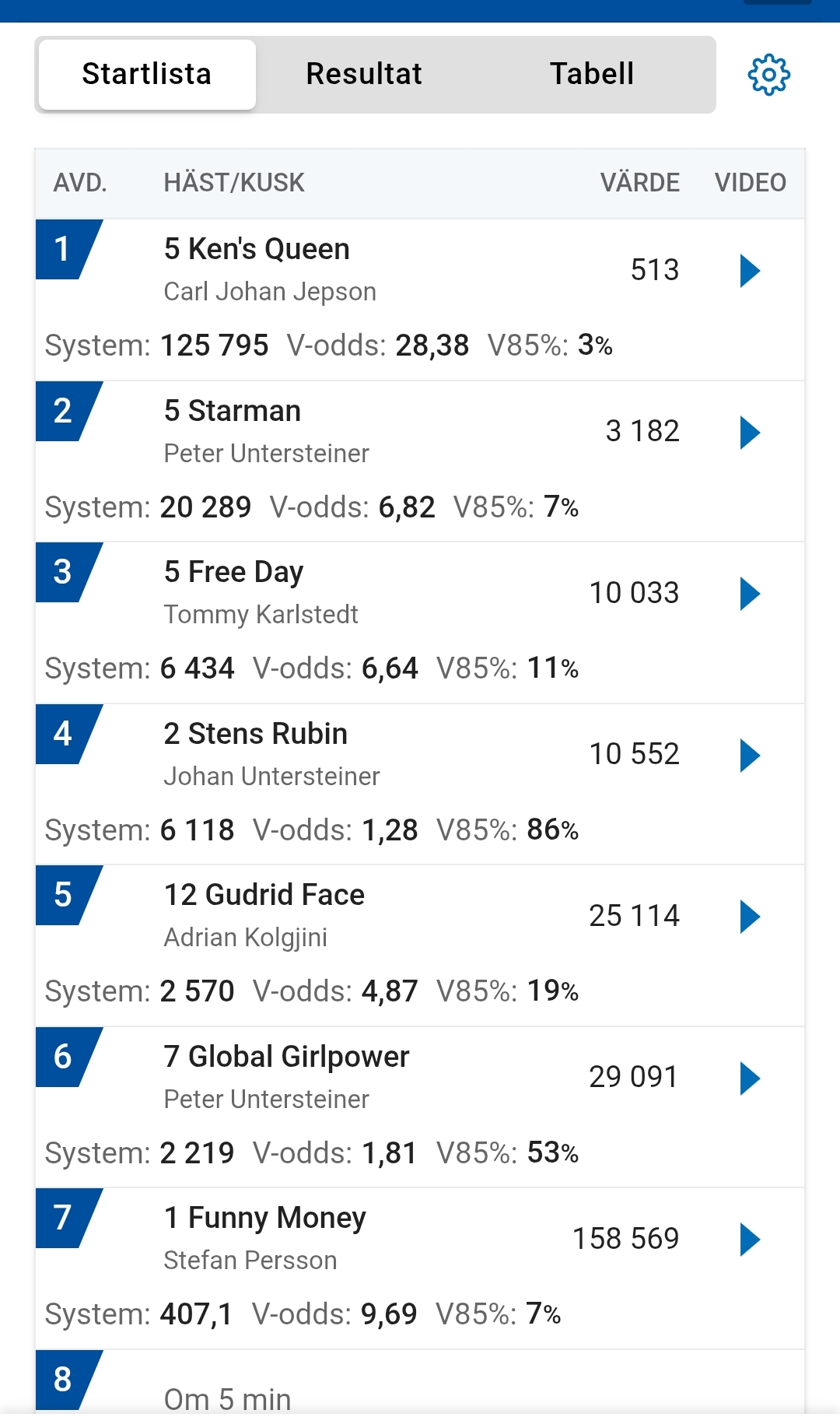The image size is (840, 1424).
Task: Open Avdelning 8 starting in 5 min
Action: tap(227, 1399)
